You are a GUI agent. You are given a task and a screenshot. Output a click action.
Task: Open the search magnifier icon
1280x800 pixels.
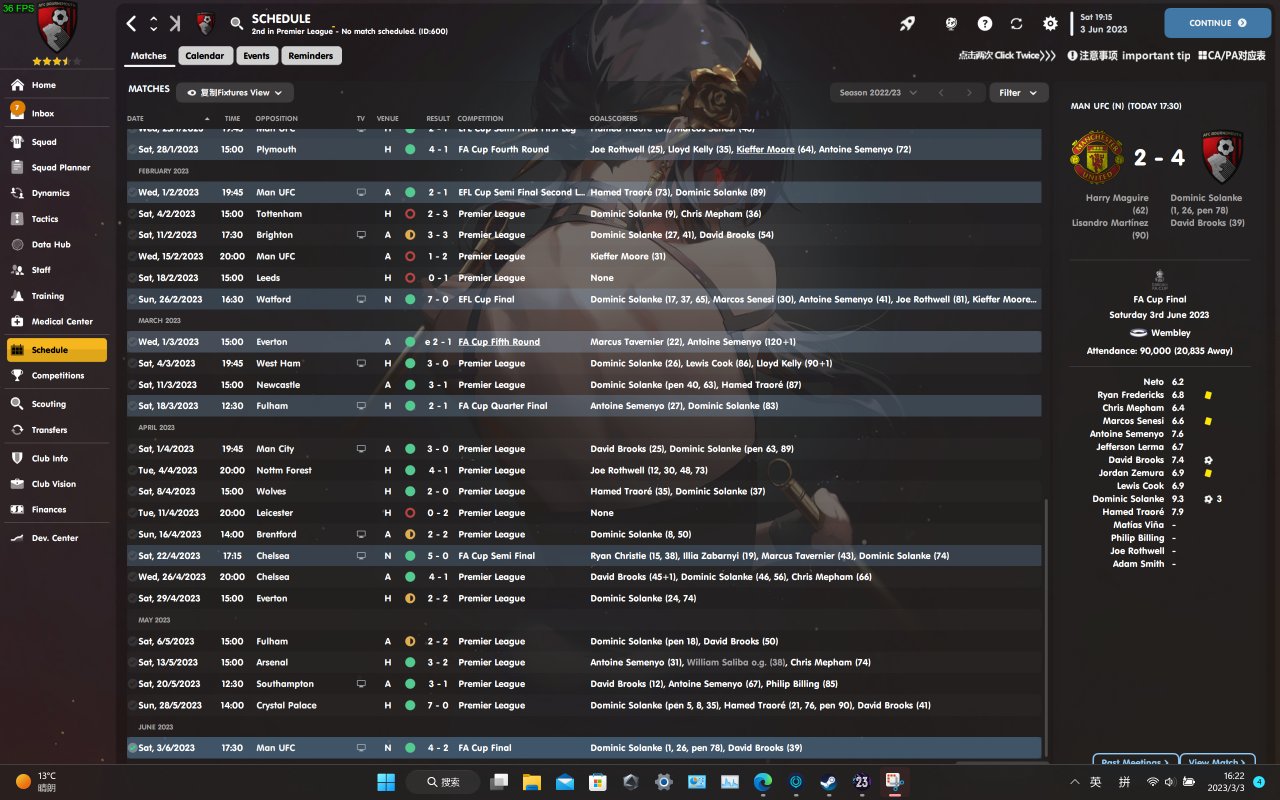[237, 23]
